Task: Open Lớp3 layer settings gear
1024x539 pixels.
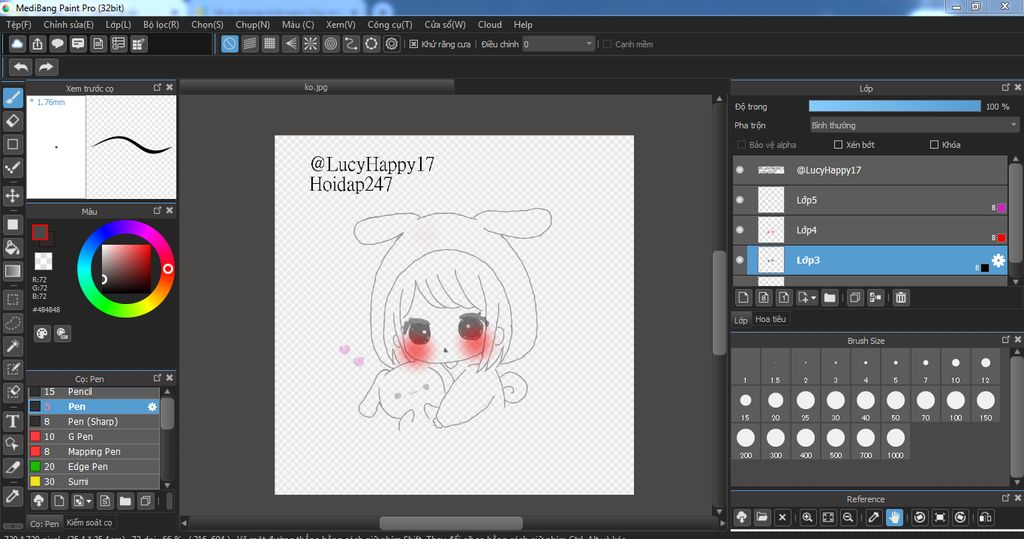Action: coord(998,261)
